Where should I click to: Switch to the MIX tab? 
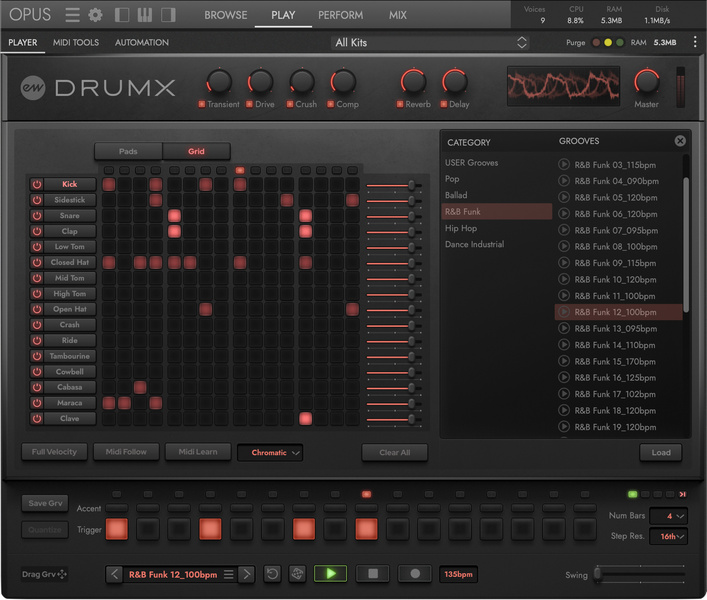[x=398, y=15]
